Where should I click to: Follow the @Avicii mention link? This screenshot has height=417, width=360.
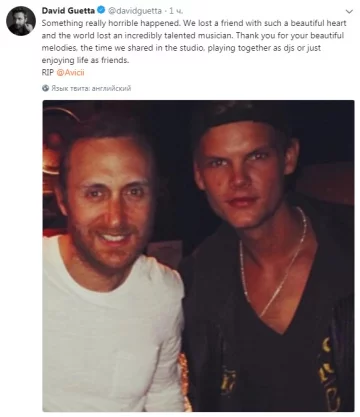70,72
